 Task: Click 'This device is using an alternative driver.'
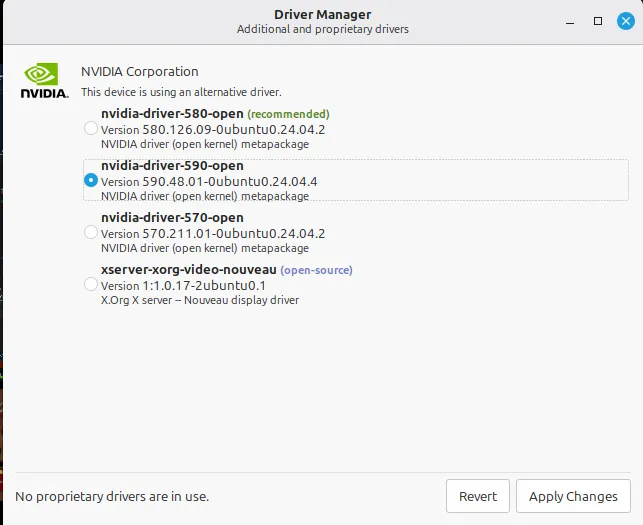(181, 92)
